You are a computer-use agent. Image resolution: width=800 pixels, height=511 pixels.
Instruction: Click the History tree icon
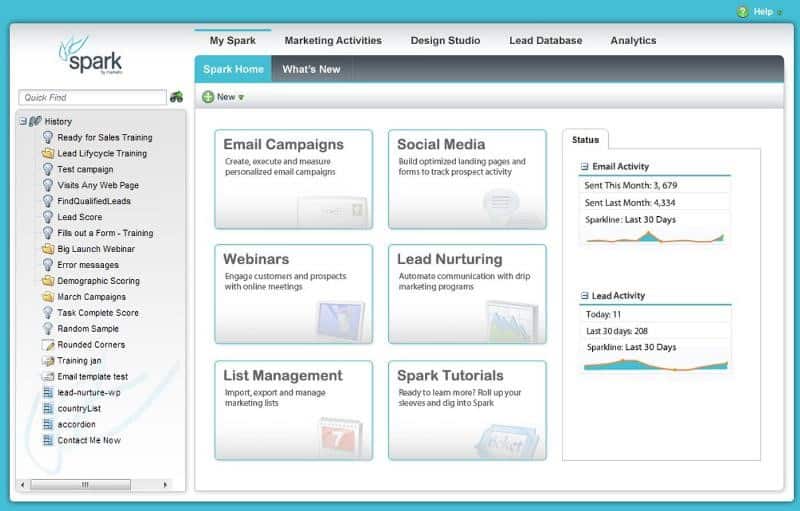(35, 121)
